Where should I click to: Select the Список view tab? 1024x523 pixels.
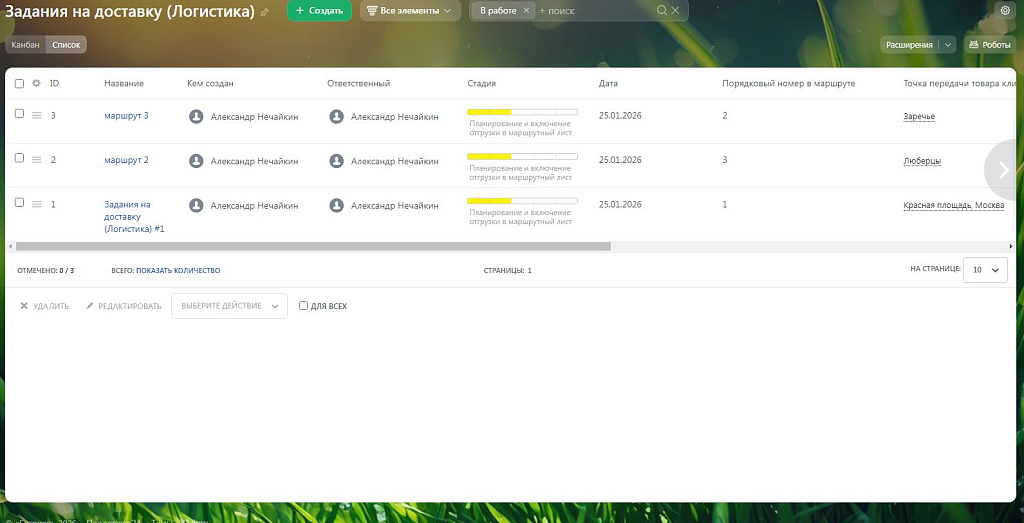(x=66, y=45)
